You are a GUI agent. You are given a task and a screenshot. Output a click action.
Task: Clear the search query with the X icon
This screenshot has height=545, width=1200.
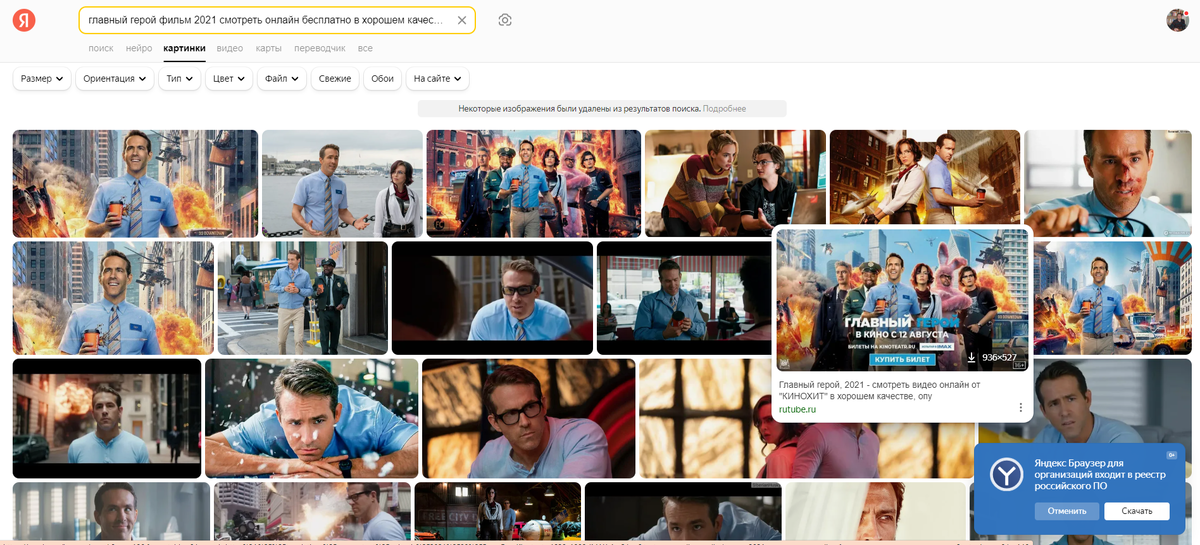coord(461,20)
